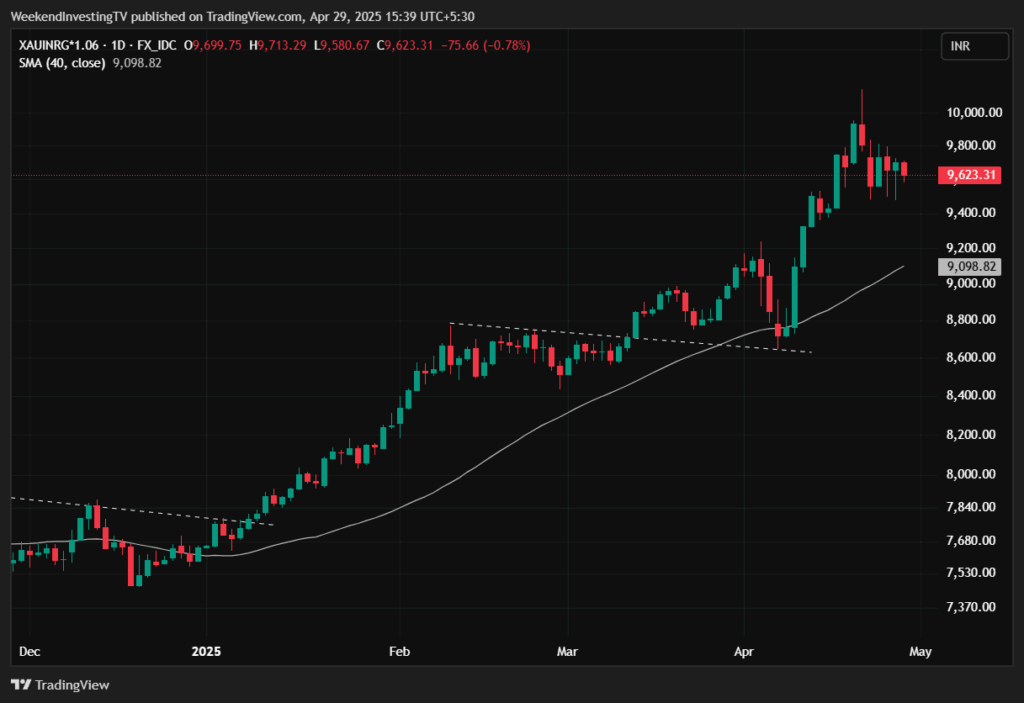Select the SMA (40, close) indicator label
1024x703 pixels.
62,63
